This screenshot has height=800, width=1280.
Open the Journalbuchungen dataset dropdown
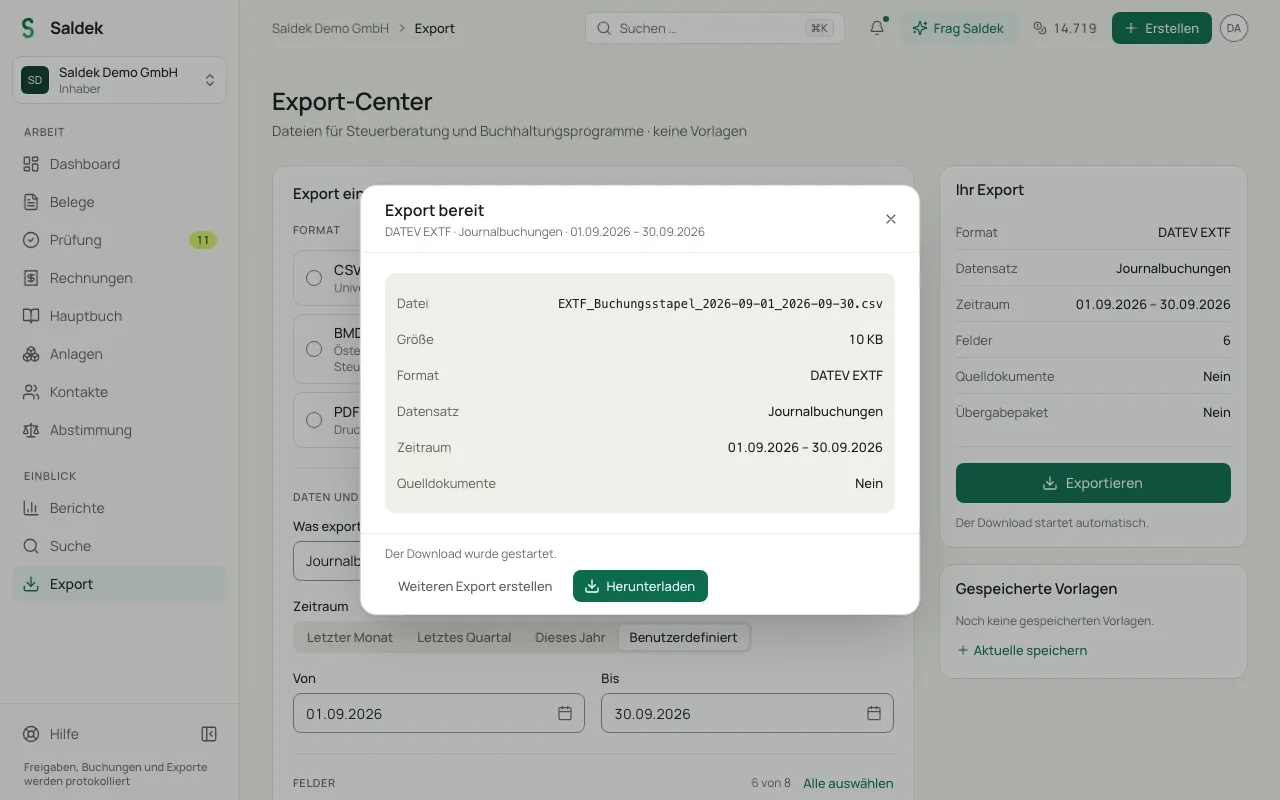click(327, 561)
